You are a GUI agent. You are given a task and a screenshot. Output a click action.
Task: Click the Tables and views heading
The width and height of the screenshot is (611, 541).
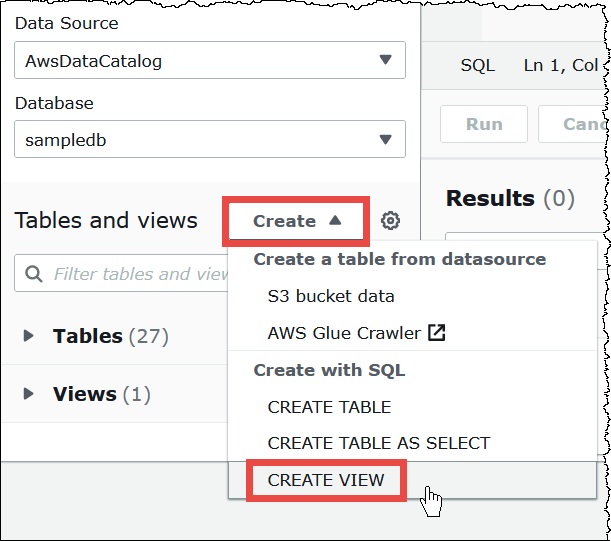click(x=106, y=221)
